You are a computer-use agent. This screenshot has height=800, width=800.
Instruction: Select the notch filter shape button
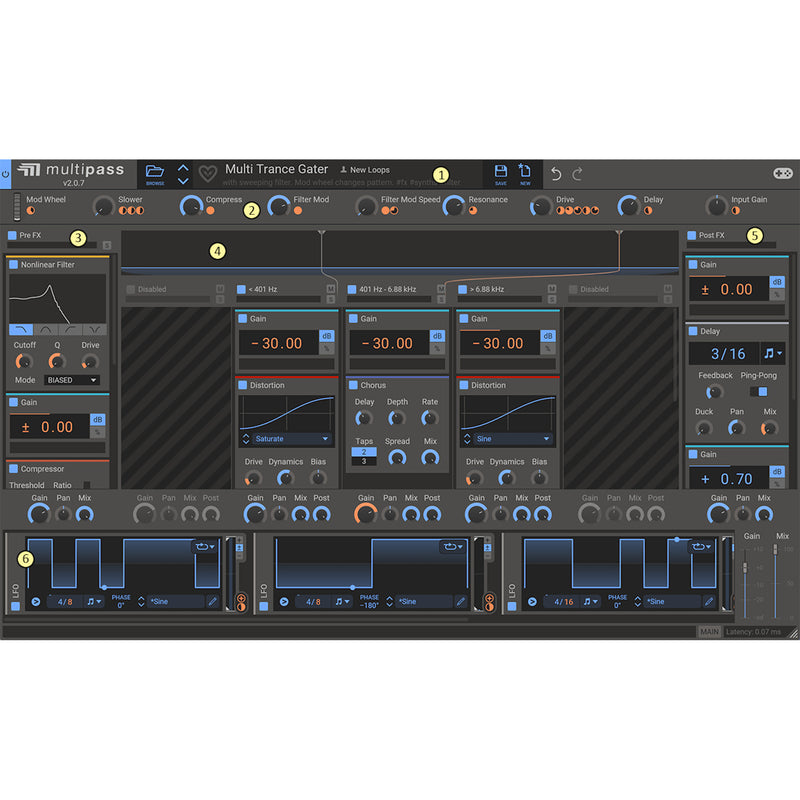94,330
